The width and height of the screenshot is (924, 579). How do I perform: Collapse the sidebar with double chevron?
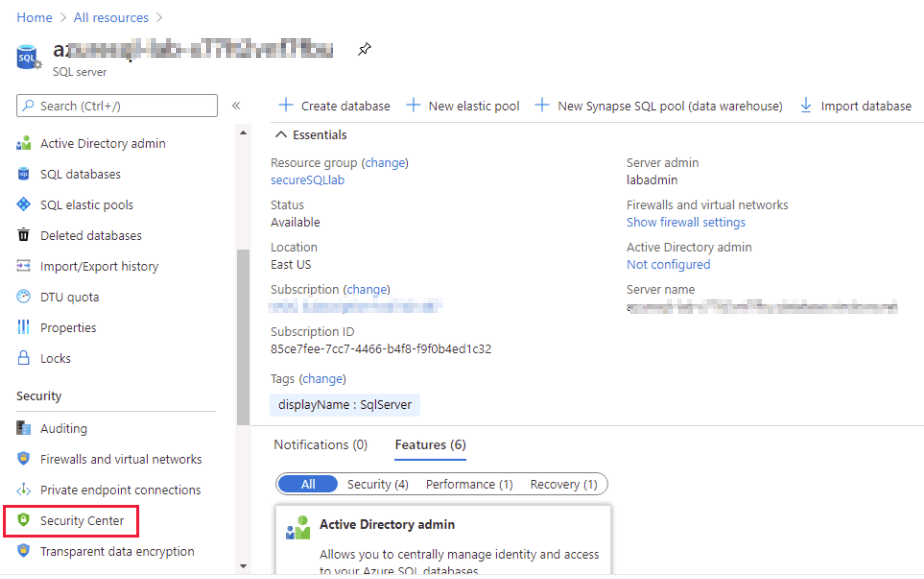[x=236, y=106]
